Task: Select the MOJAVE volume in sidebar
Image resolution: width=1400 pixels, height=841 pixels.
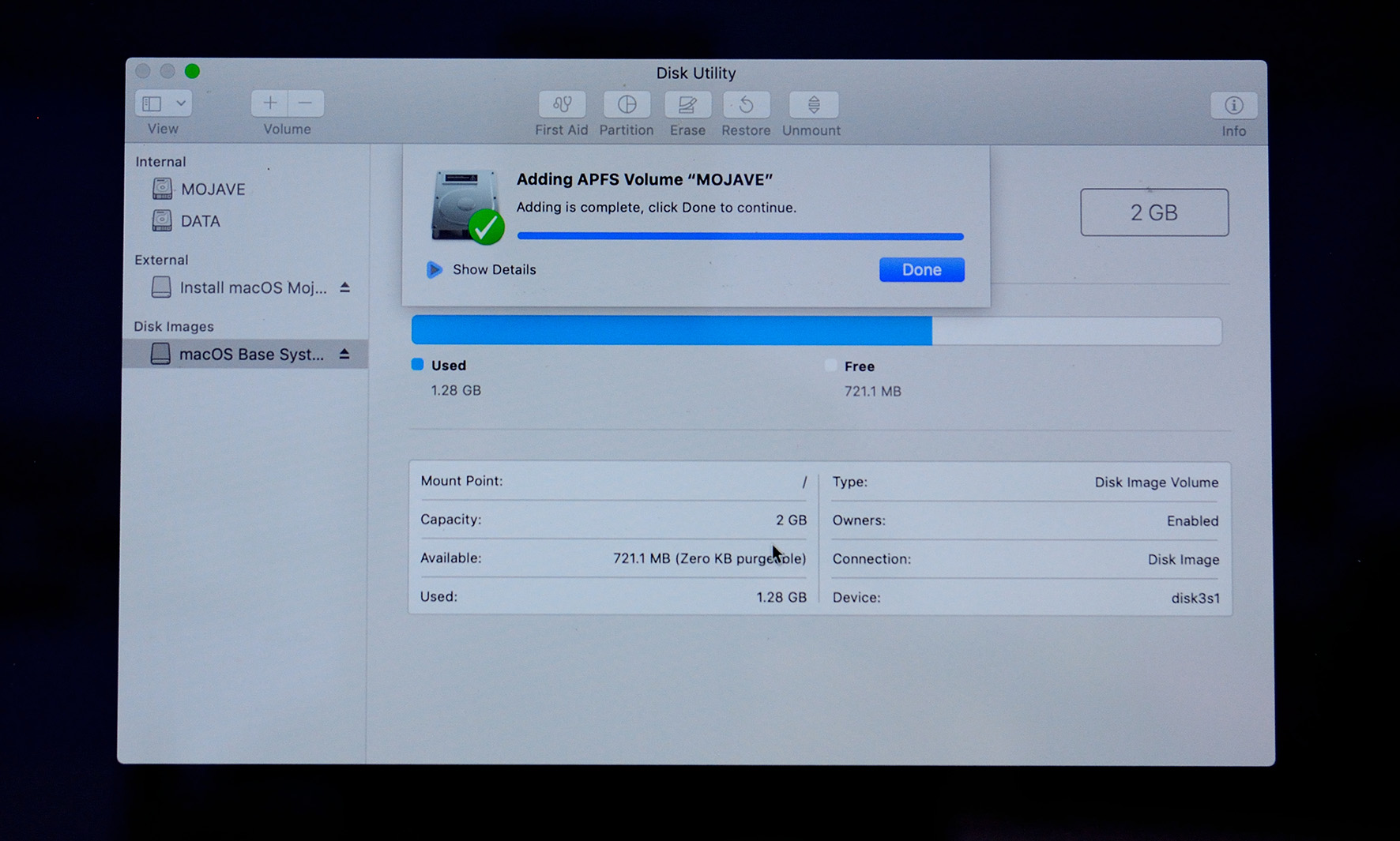Action: 214,189
